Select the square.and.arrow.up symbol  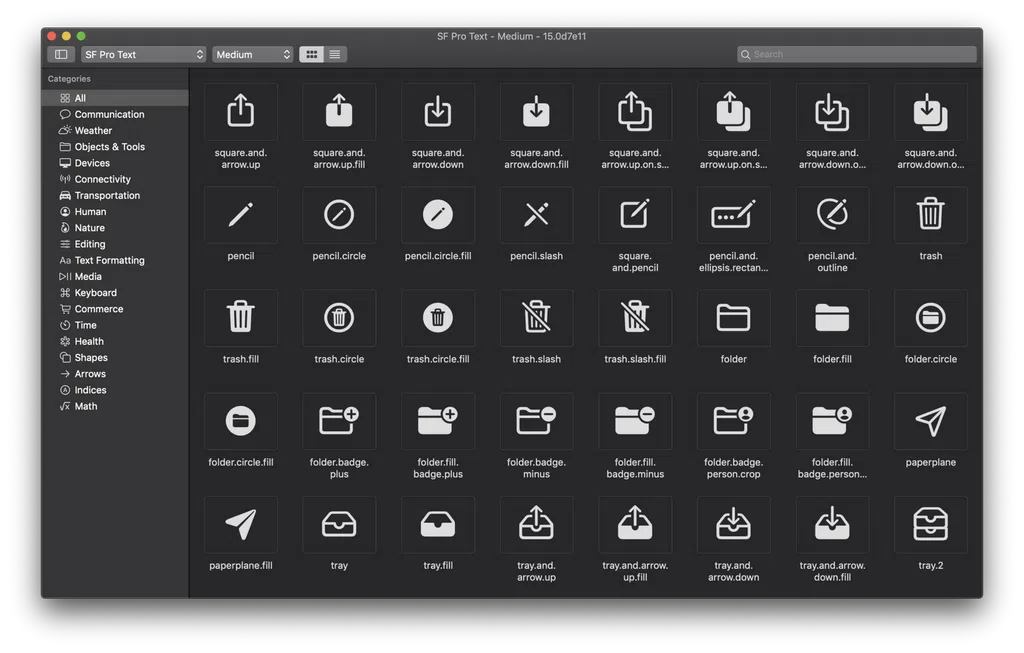[240, 112]
